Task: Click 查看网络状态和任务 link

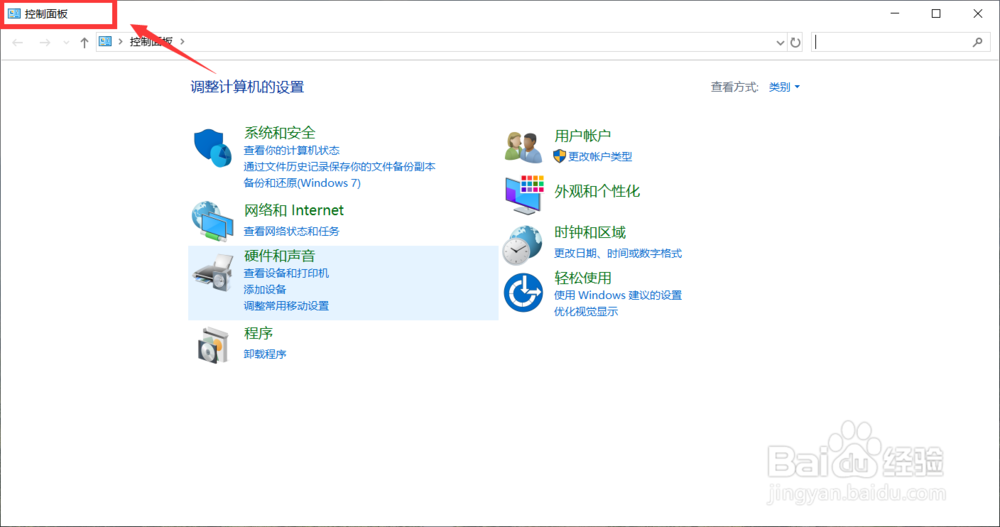Action: coord(291,231)
